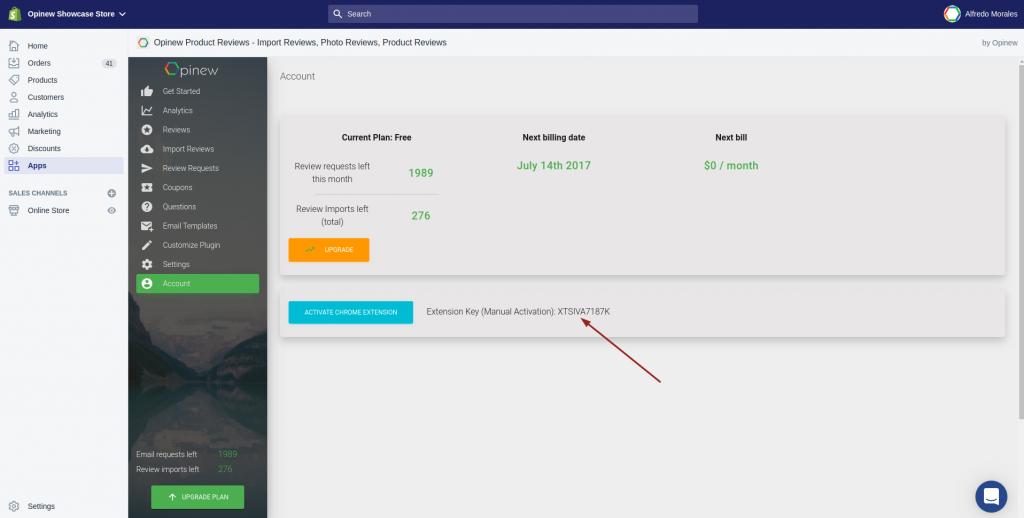1024x518 pixels.
Task: Click the Orders inbox icon
Action: (14, 63)
